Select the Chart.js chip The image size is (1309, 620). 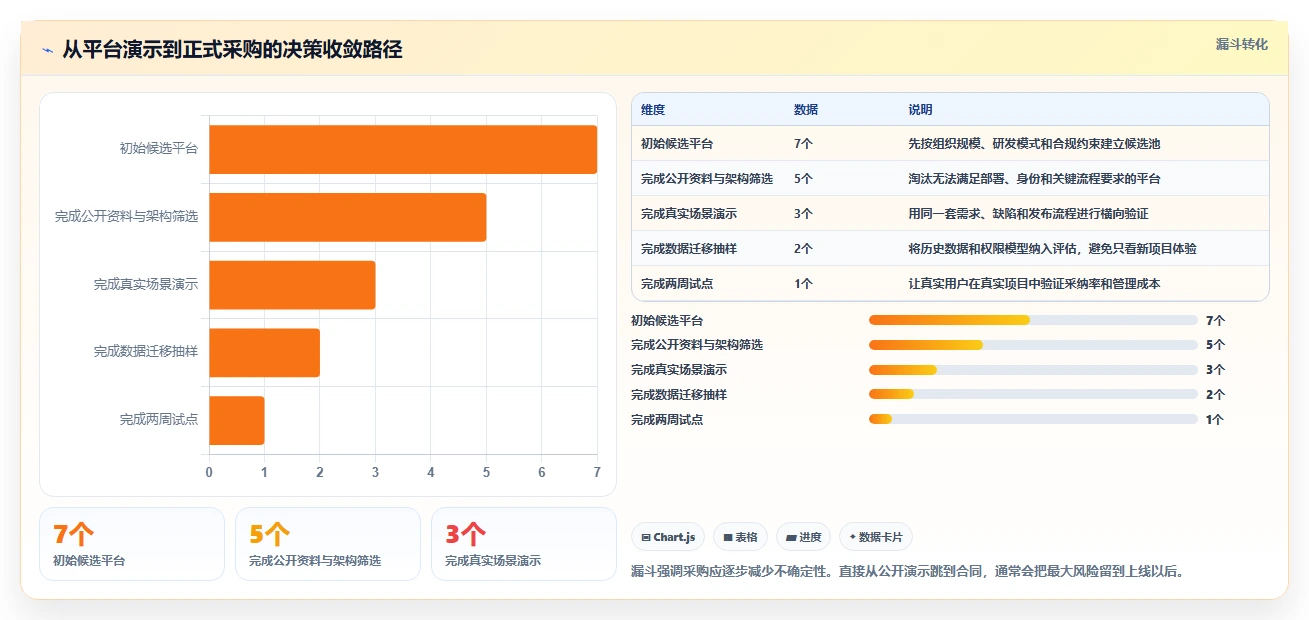668,537
